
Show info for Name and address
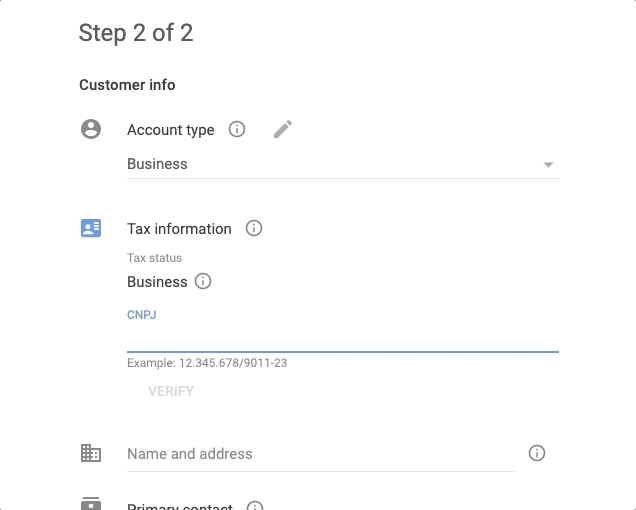(537, 453)
